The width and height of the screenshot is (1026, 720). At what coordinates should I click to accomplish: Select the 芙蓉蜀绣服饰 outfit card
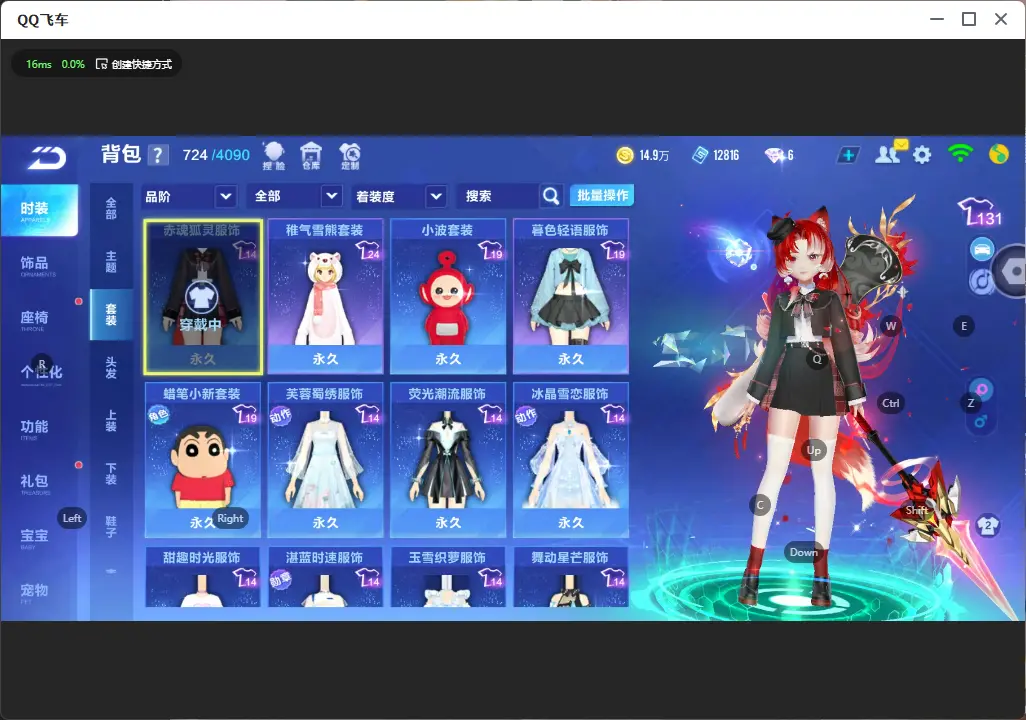tap(325, 460)
